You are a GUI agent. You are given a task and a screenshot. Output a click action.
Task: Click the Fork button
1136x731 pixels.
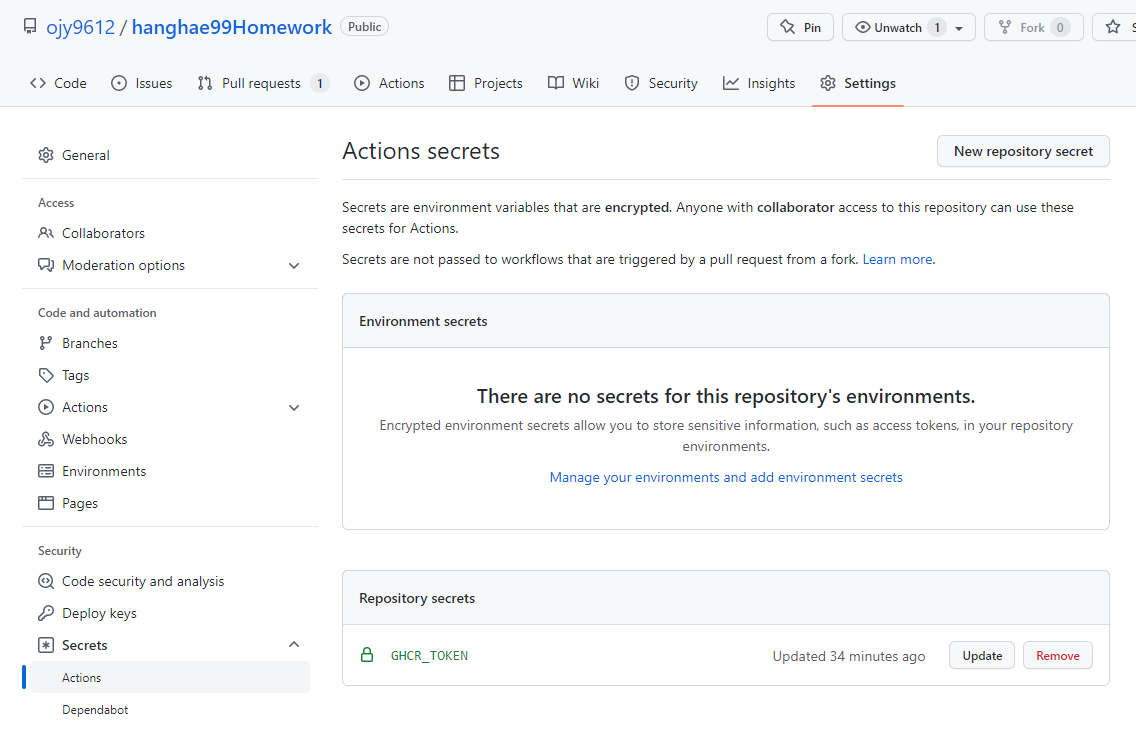1033,28
